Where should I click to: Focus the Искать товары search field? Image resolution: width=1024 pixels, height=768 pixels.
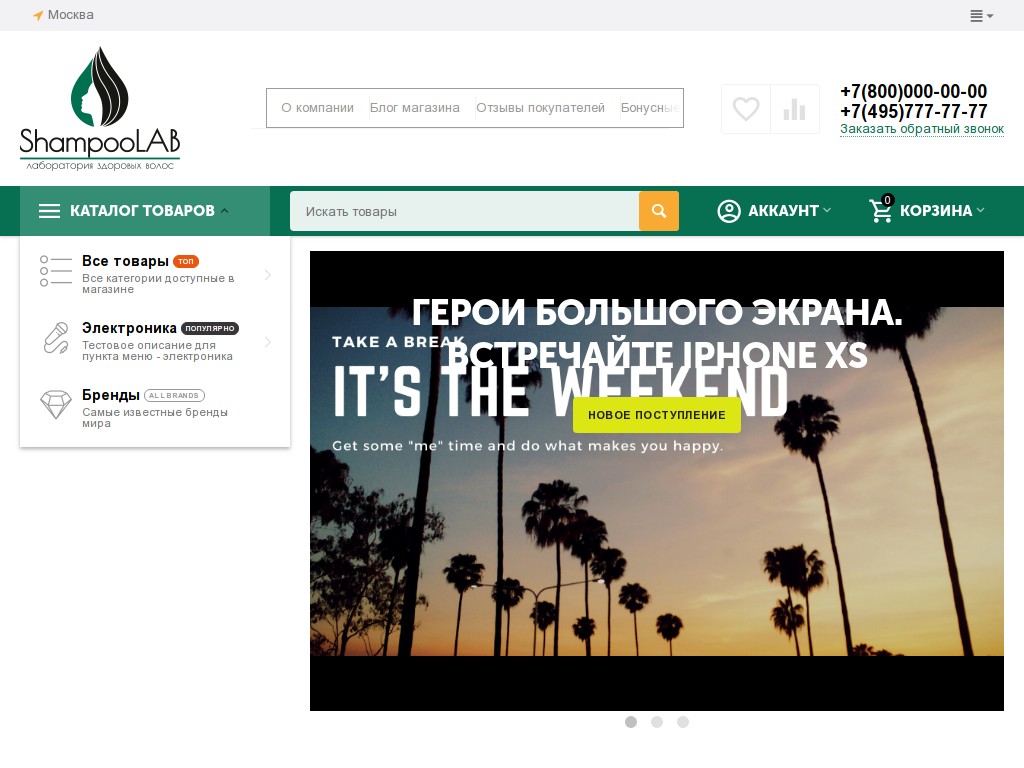pos(464,211)
